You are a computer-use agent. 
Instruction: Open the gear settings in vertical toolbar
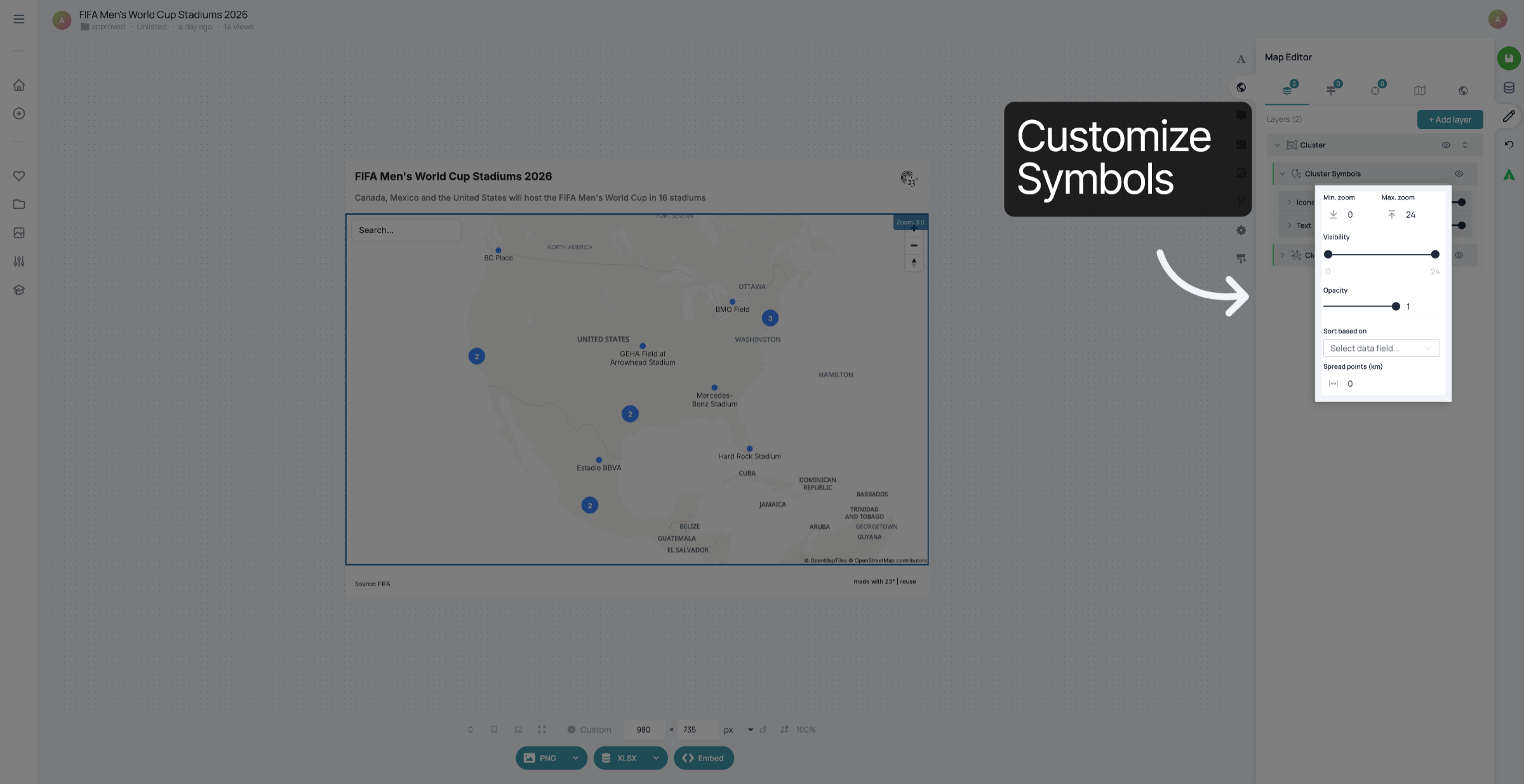click(1241, 230)
